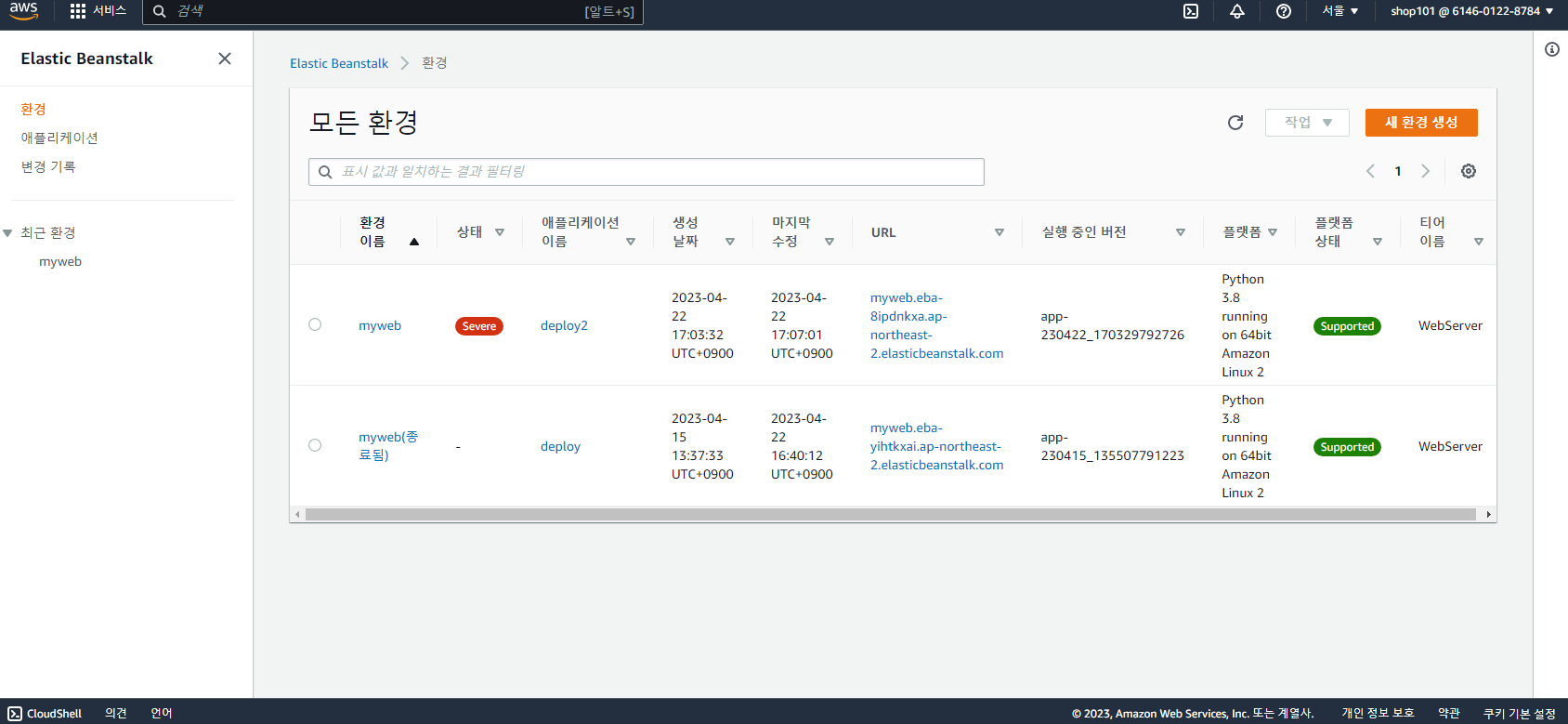
Task: Open the myweb environment link
Action: [380, 325]
